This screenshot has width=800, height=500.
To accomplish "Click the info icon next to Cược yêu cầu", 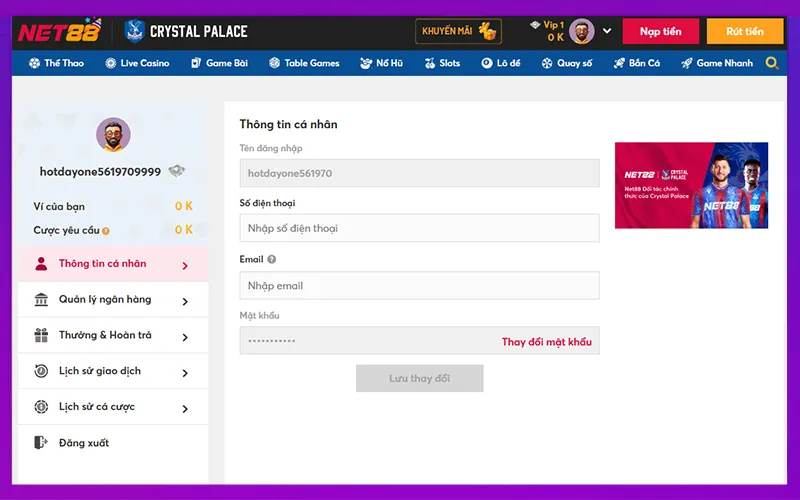I will point(106,231).
